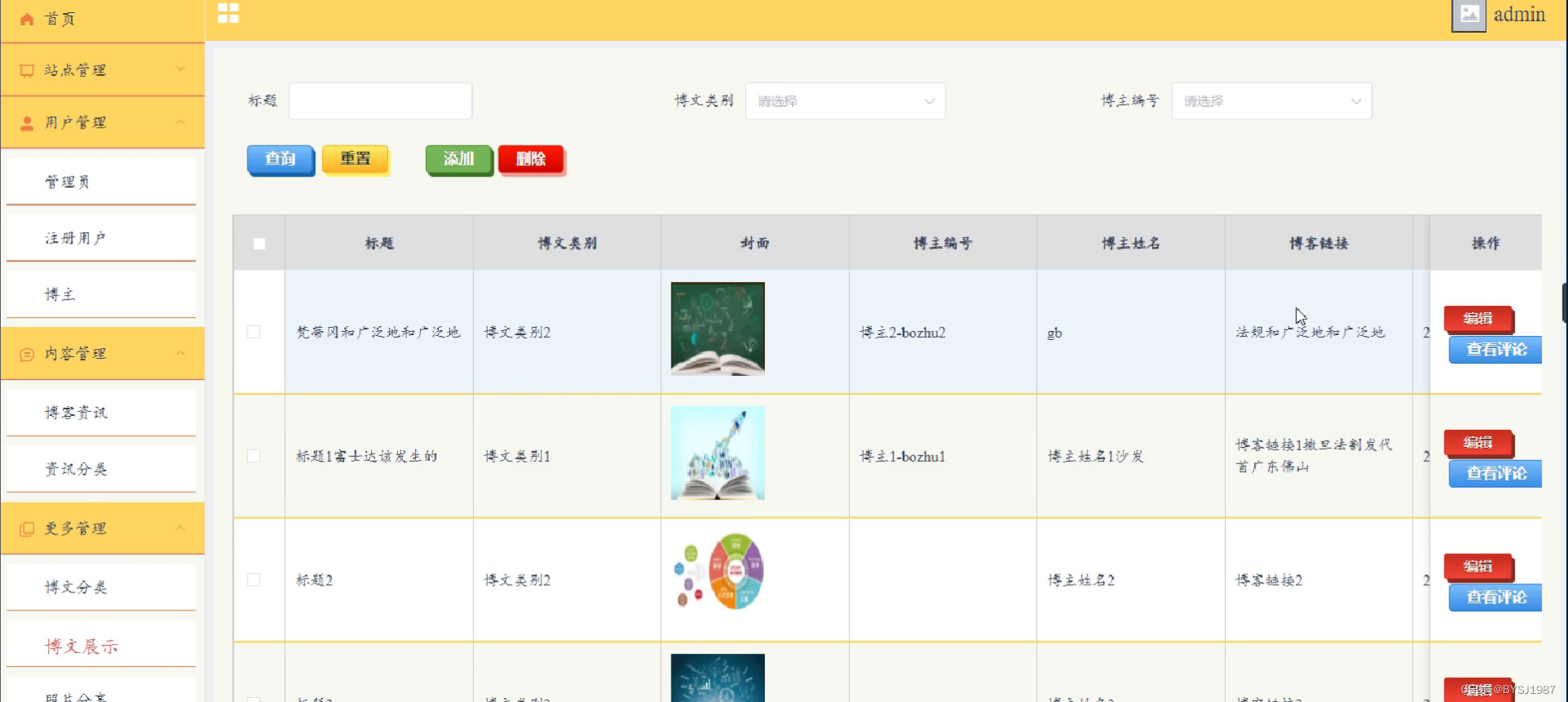
Task: Click the 博客链接 column header
Action: point(1319,243)
